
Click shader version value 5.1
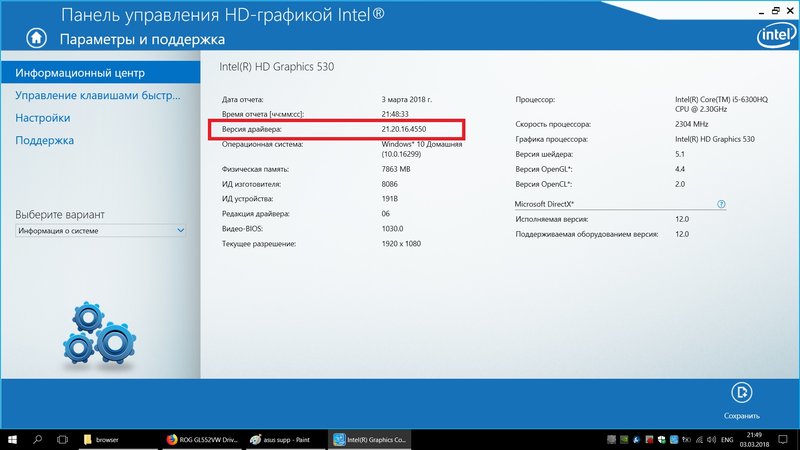680,154
